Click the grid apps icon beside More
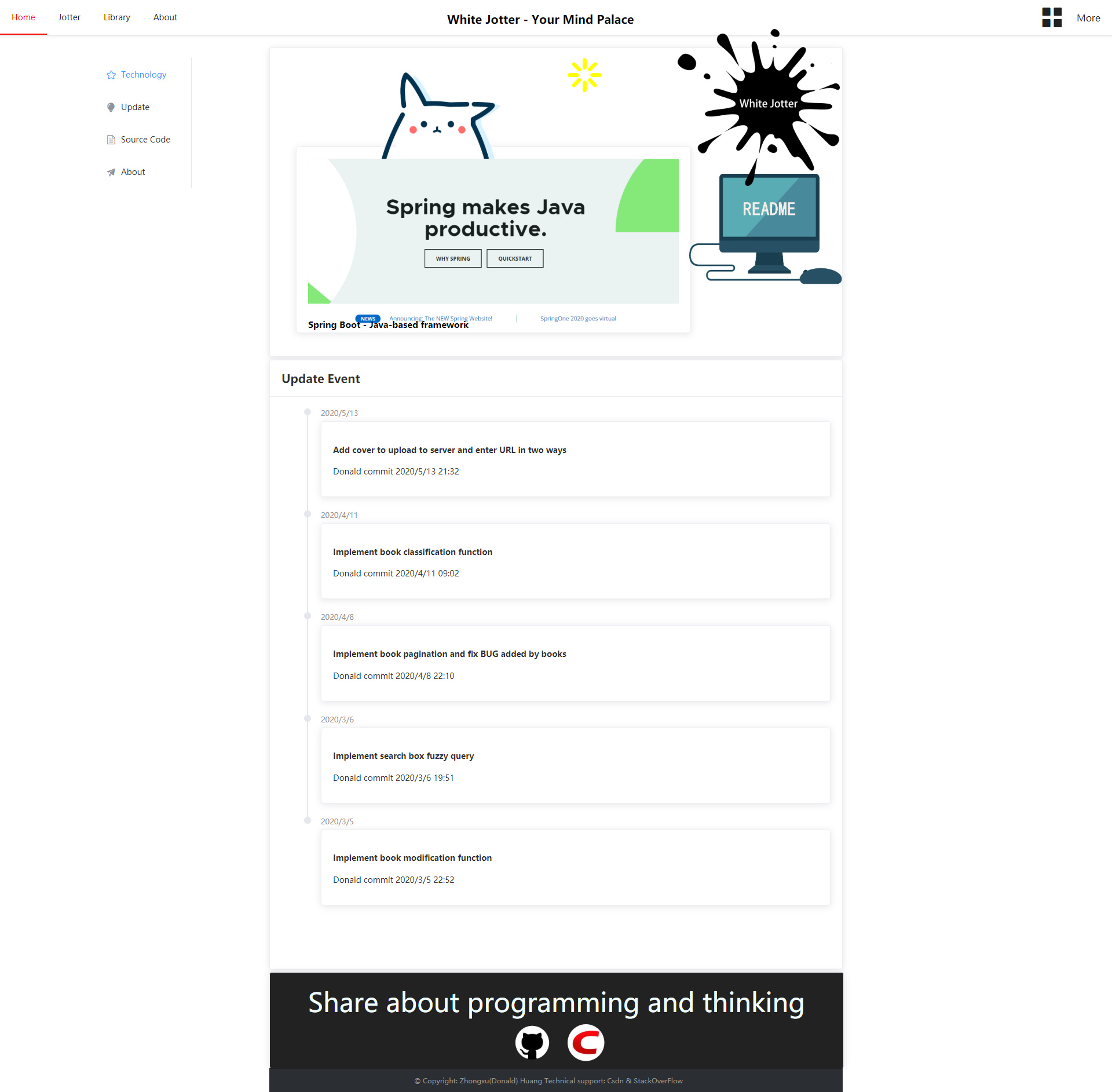Image resolution: width=1112 pixels, height=1092 pixels. tap(1051, 17)
